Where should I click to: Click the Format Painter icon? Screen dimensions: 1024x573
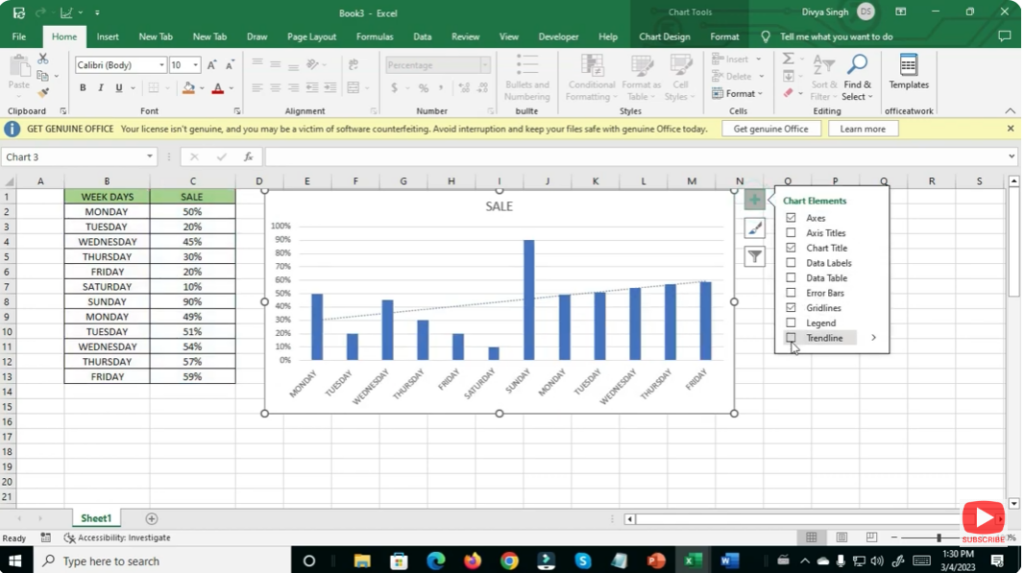[43, 92]
